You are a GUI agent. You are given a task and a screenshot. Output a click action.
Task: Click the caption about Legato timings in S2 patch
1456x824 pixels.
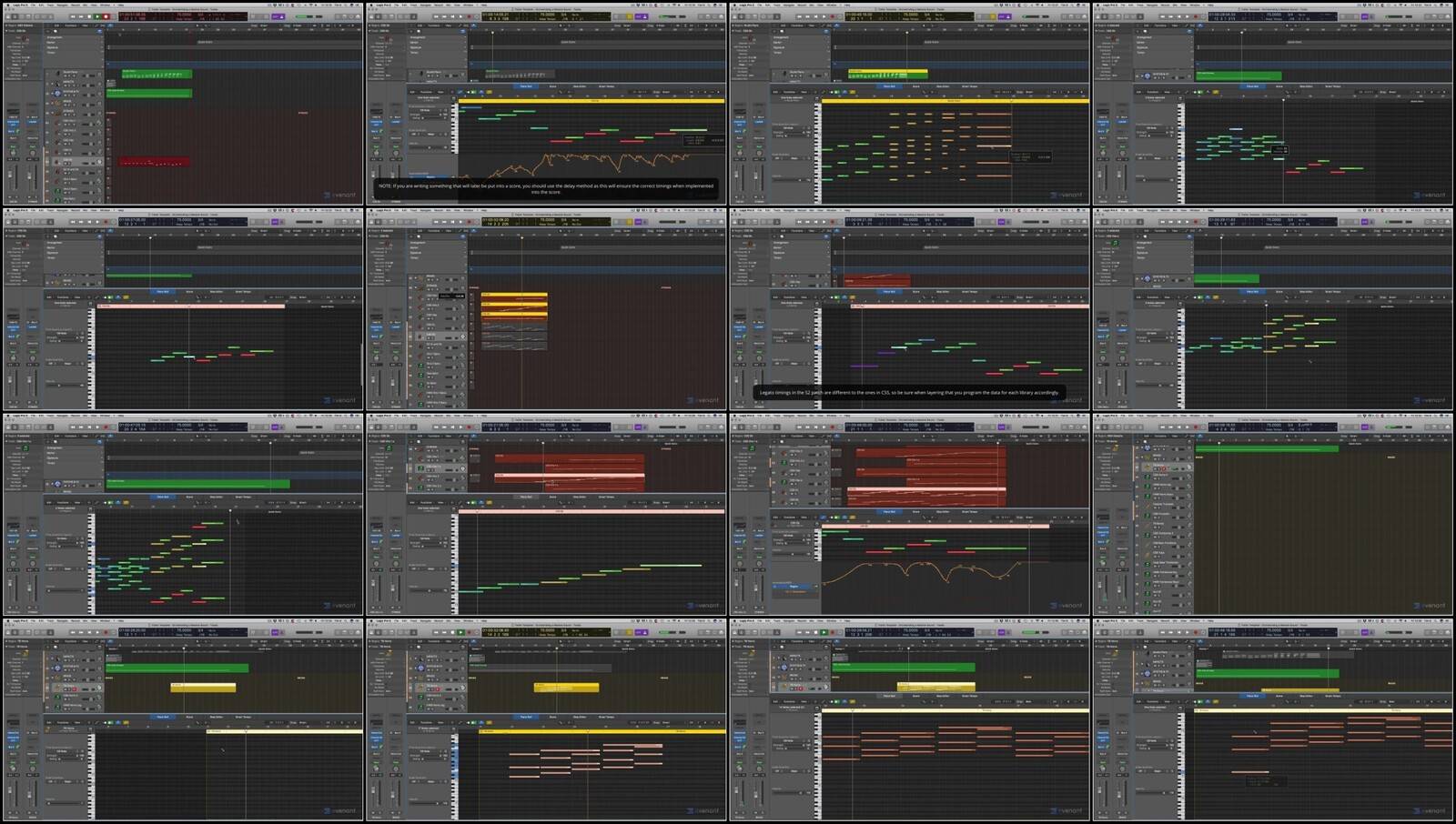909,393
